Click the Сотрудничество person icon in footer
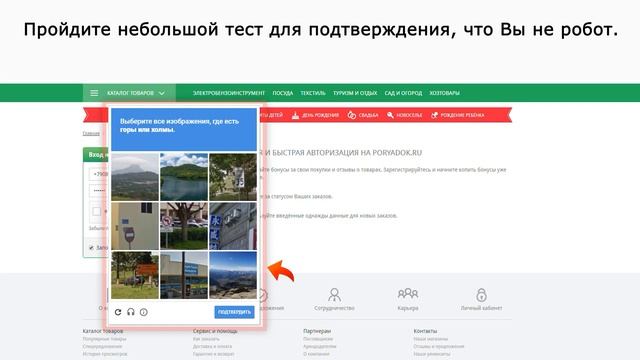Image resolution: width=640 pixels, height=360 pixels. 334,294
